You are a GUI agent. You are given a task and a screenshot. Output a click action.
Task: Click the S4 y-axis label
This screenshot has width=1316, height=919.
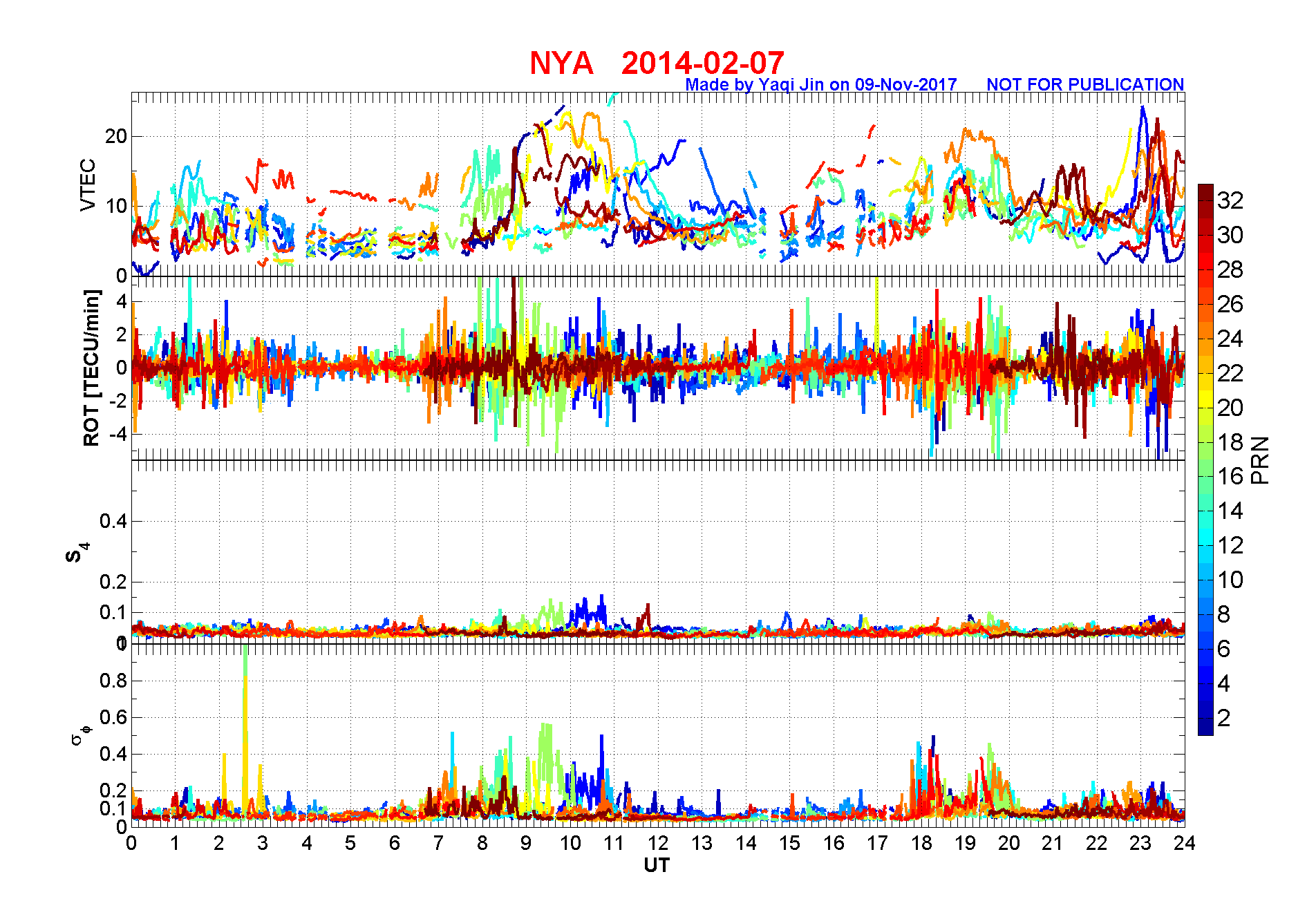click(x=77, y=552)
